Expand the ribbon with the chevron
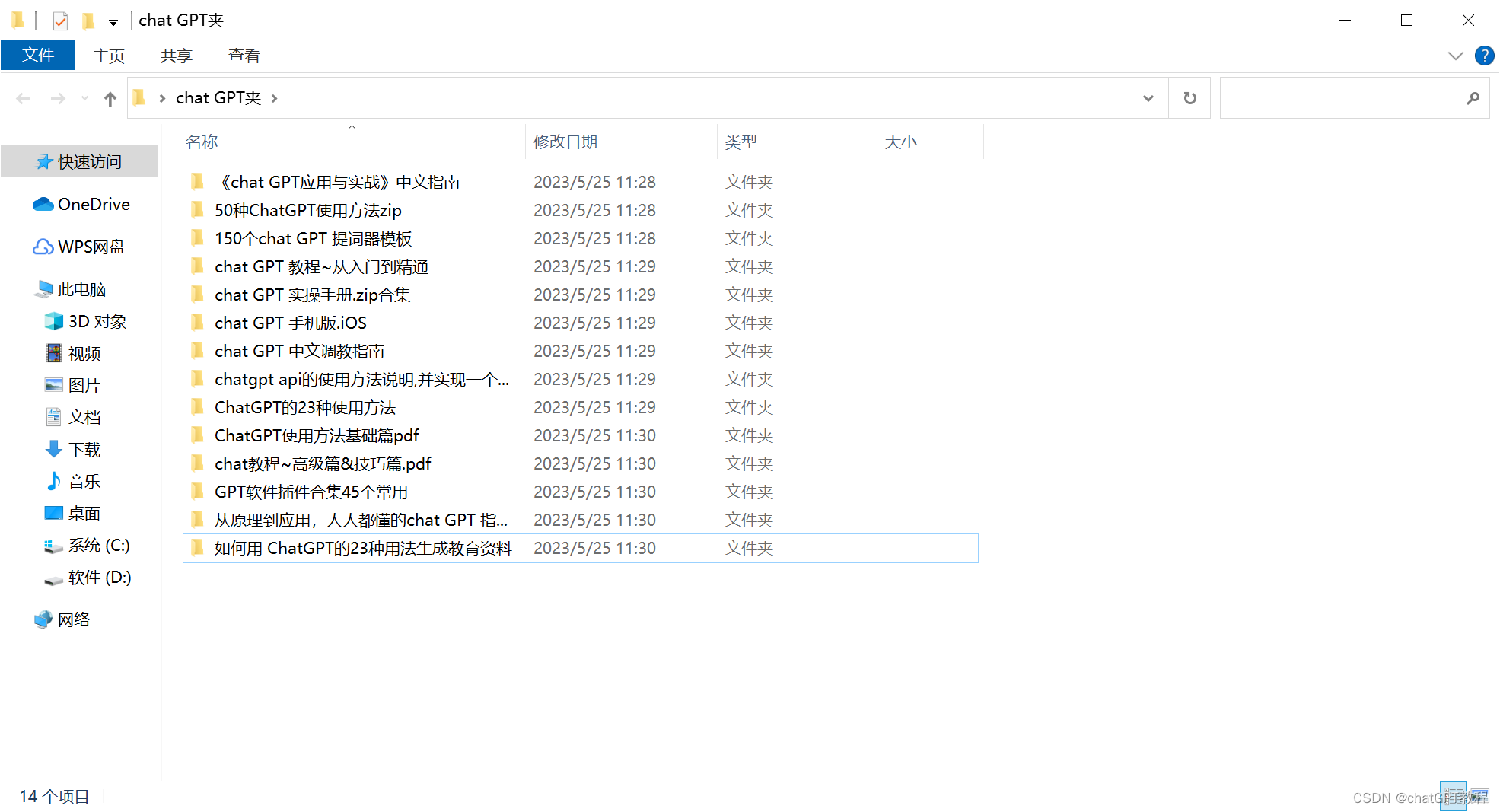The width and height of the screenshot is (1500, 812). pyautogui.click(x=1455, y=56)
